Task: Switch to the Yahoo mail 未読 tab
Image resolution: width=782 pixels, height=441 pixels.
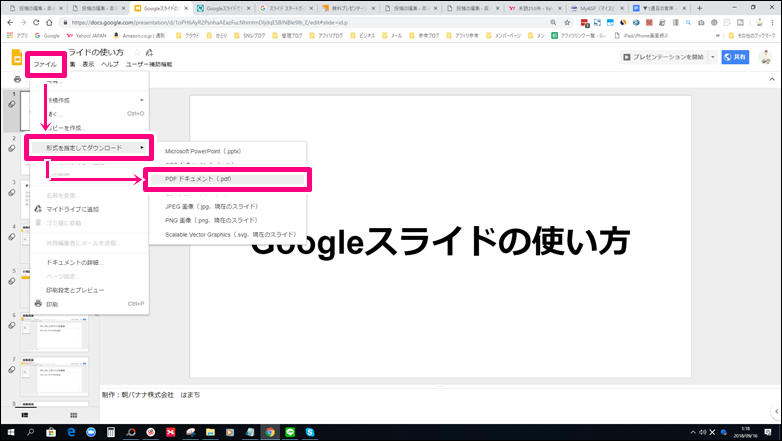Action: click(535, 8)
